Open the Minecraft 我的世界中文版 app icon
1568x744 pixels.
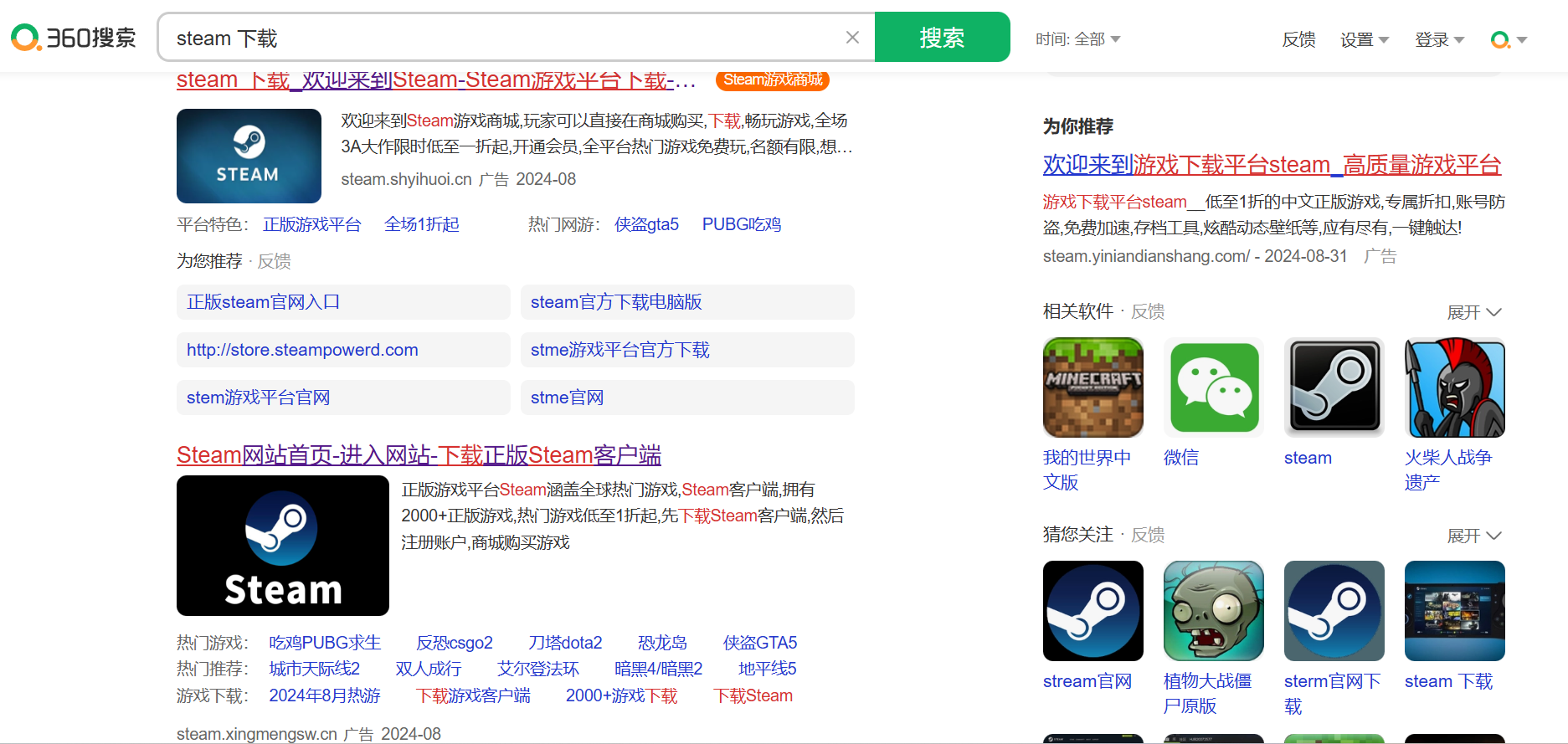tap(1092, 387)
